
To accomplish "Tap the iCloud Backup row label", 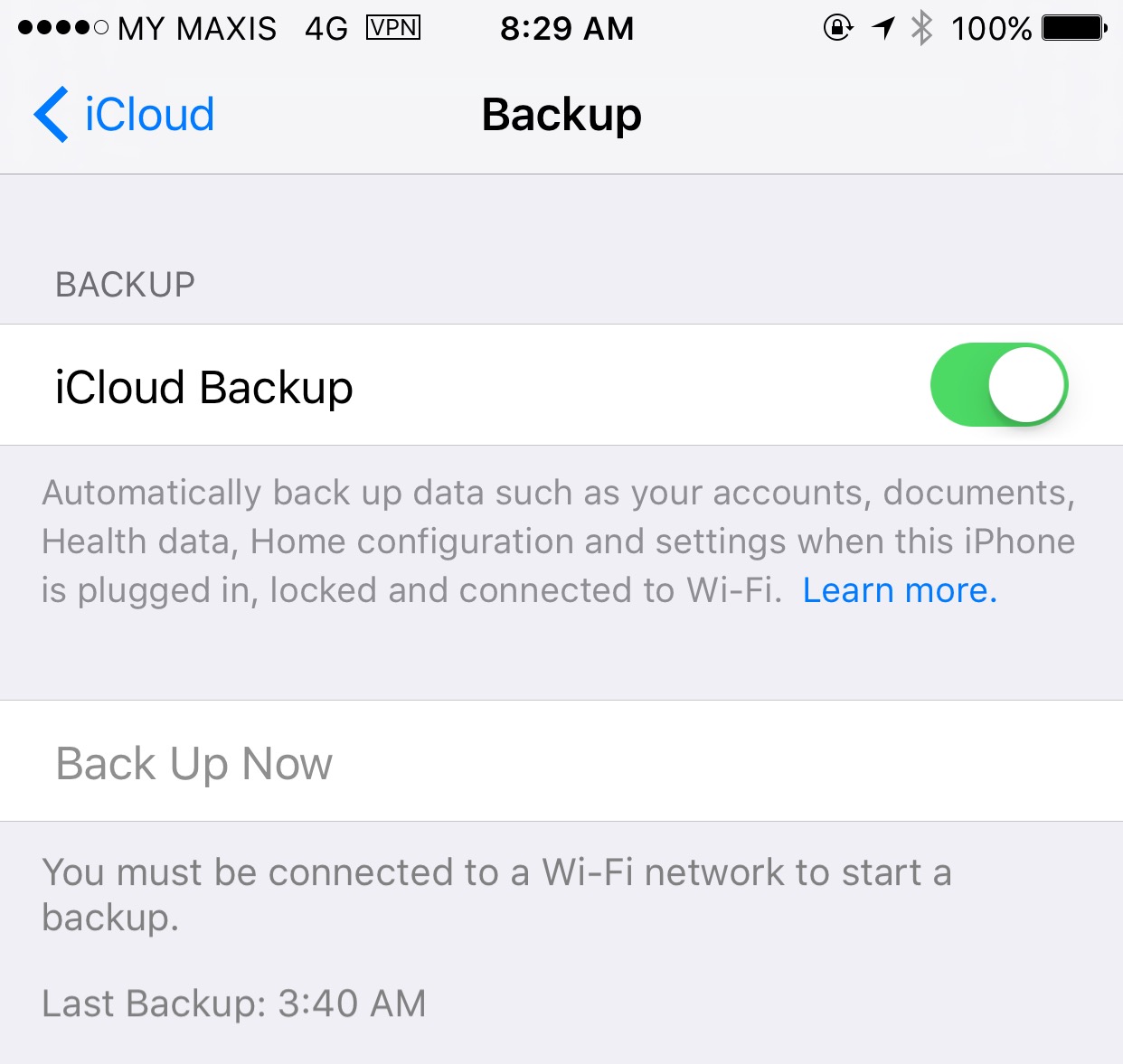I will tap(204, 387).
